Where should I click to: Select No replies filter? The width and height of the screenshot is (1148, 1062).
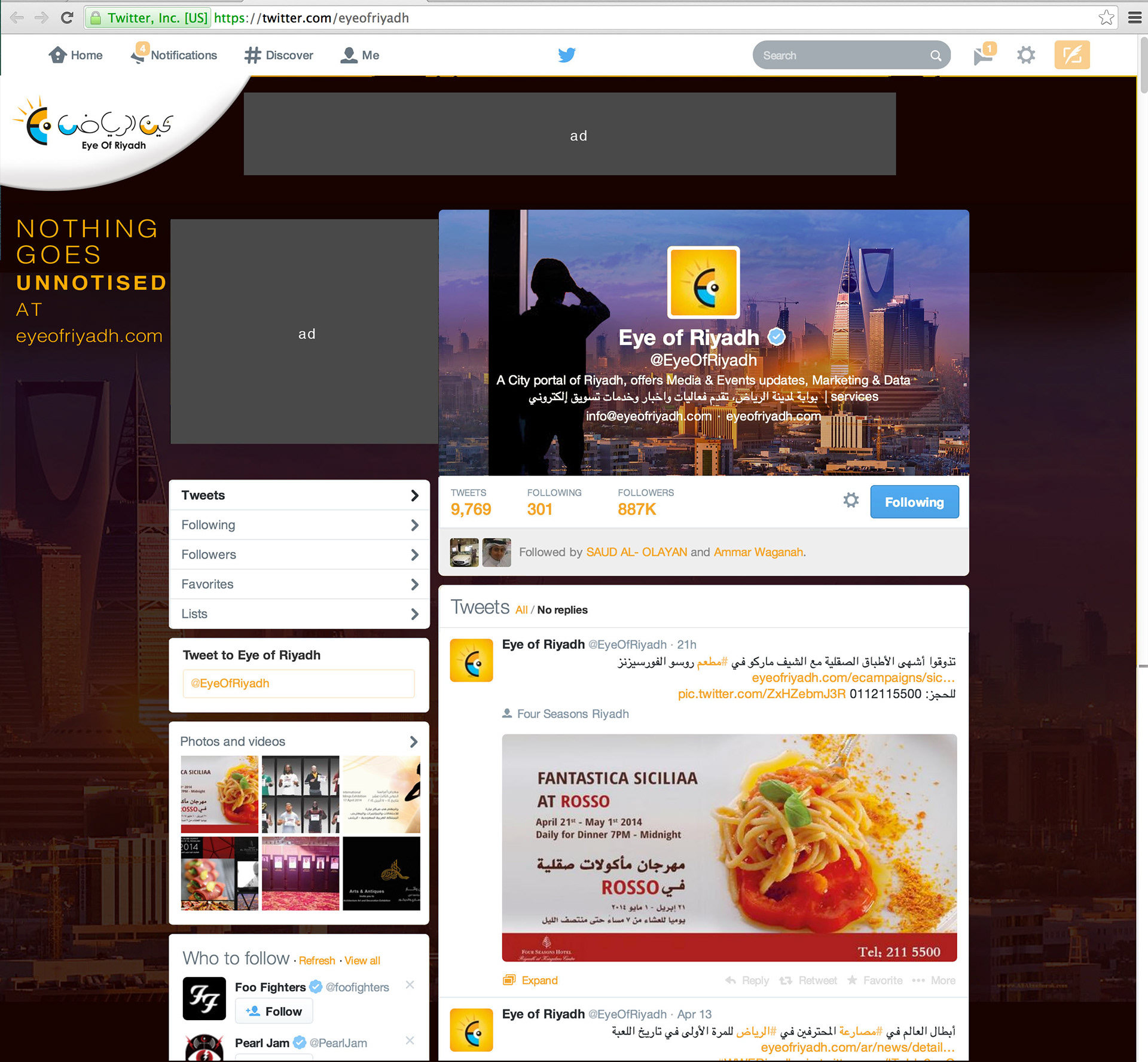pos(562,610)
